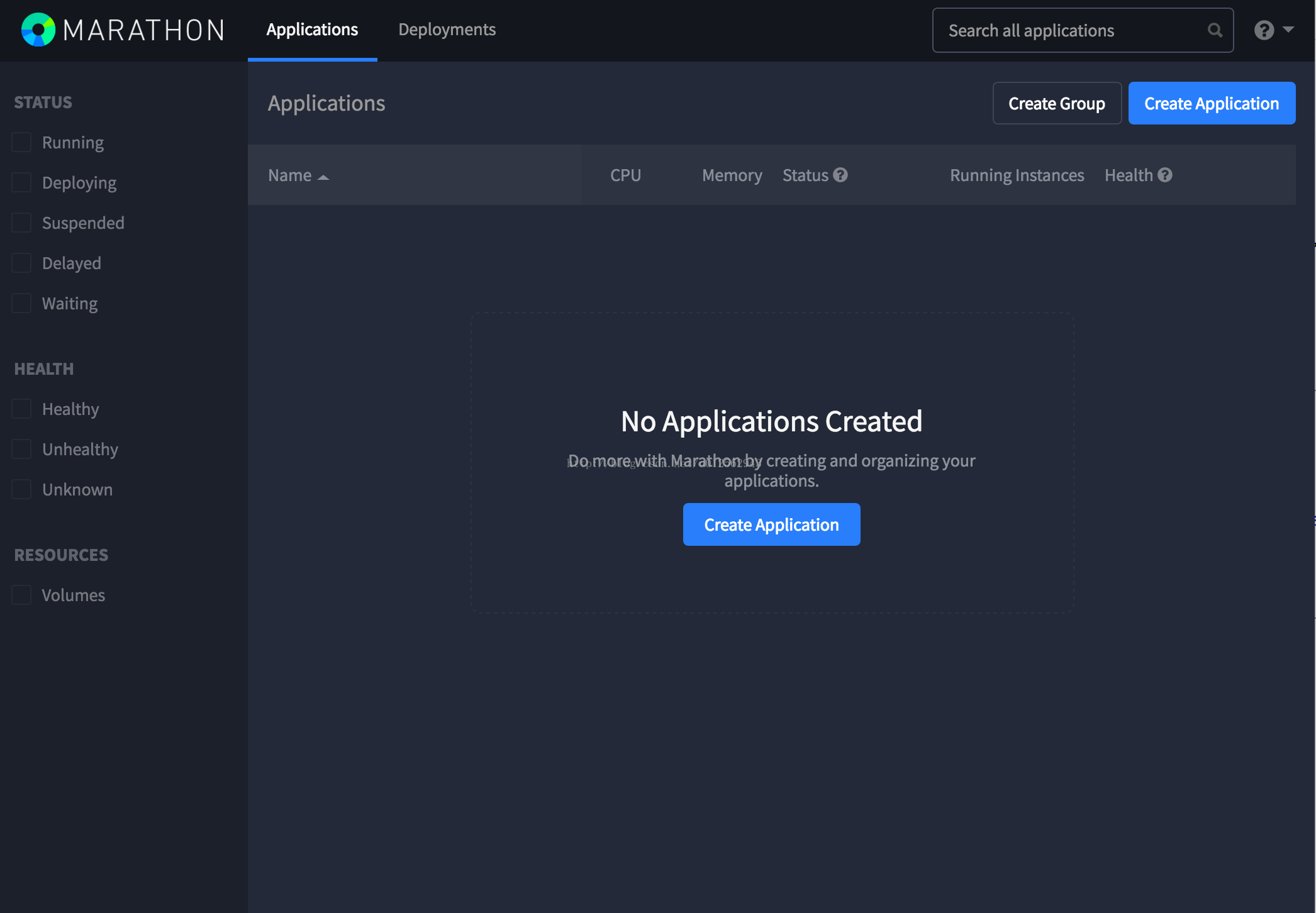The width and height of the screenshot is (1316, 913).
Task: Check the Delayed status filter
Action: (x=21, y=263)
